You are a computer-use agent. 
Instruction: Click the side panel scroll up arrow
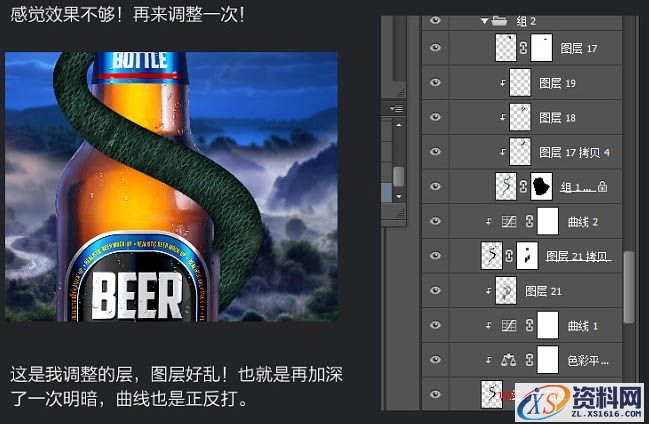(399, 124)
